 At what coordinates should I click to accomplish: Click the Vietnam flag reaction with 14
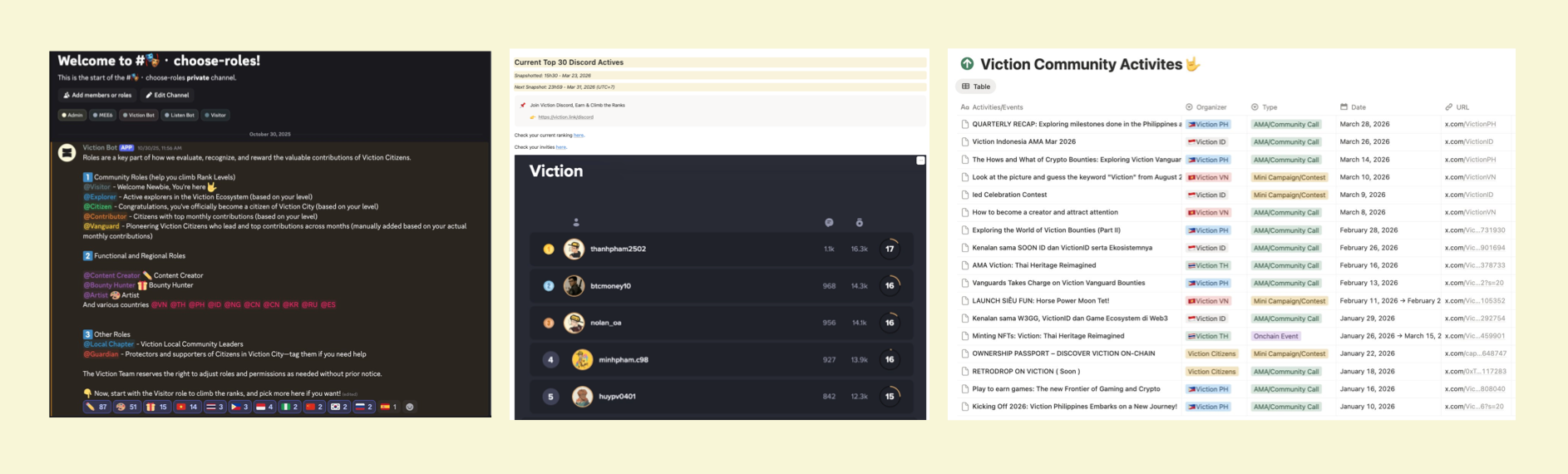pyautogui.click(x=187, y=407)
